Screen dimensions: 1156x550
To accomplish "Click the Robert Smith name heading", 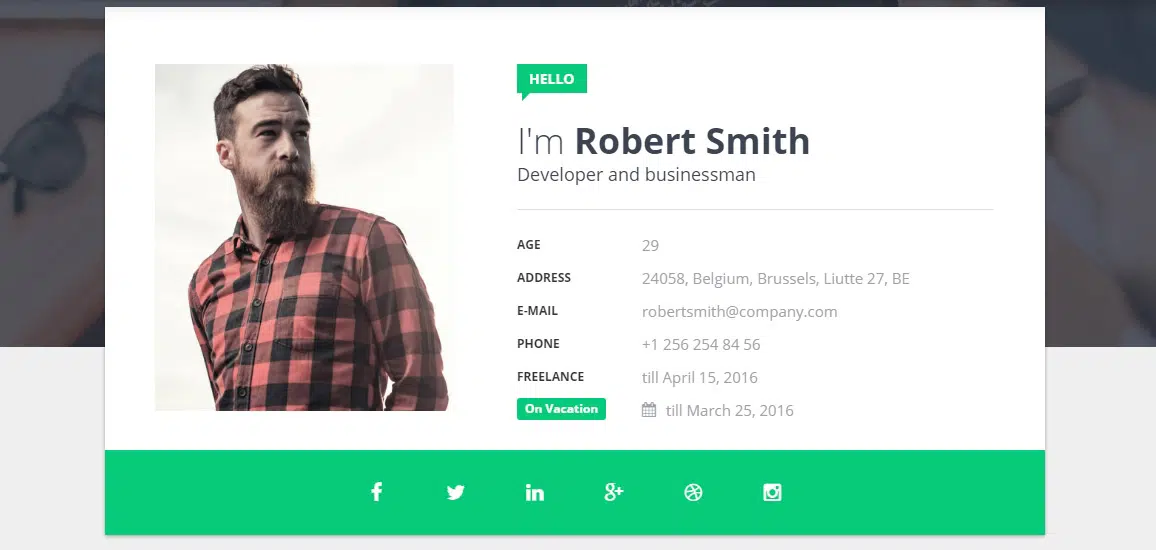I will click(x=691, y=141).
